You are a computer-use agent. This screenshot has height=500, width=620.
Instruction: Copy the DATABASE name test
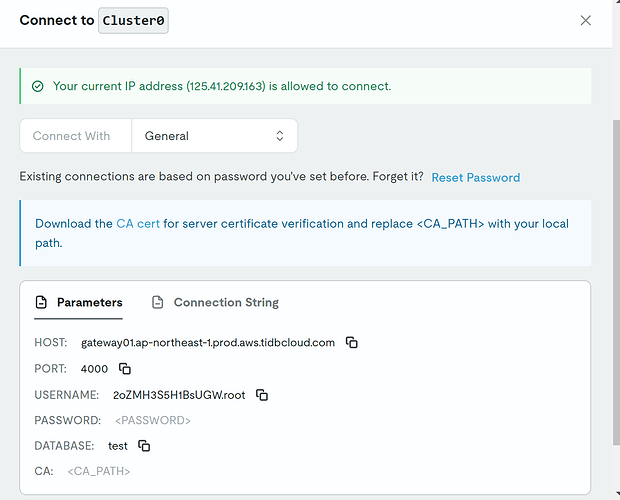pos(144,446)
